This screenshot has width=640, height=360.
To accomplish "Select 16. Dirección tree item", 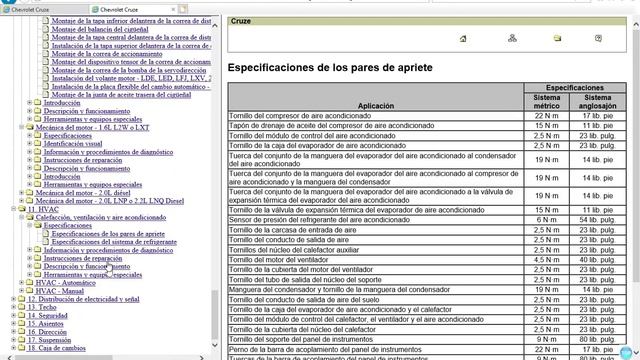I will pyautogui.click(x=47, y=332).
